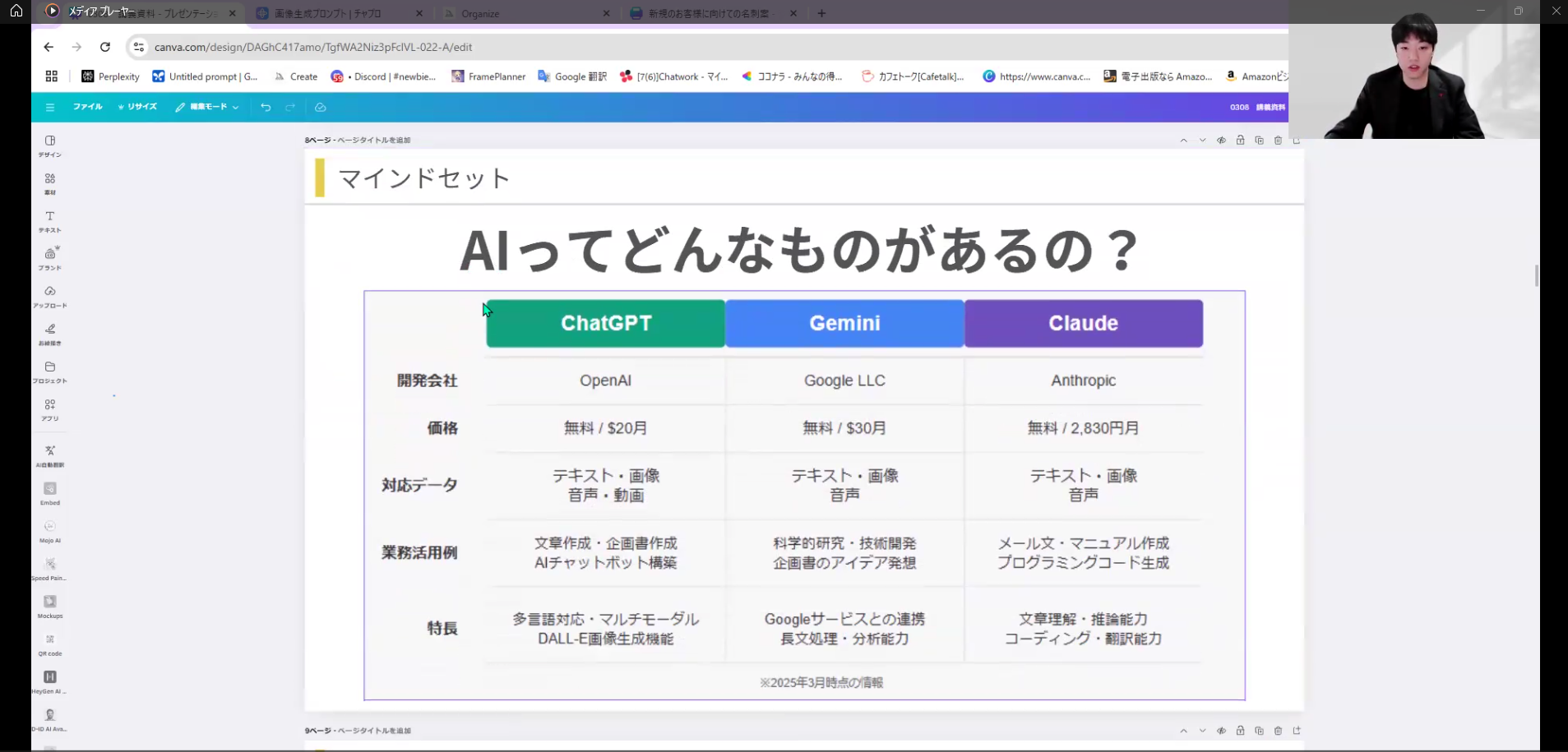
Task: Open the Elements (素材) sidebar panel
Action: pos(50,183)
